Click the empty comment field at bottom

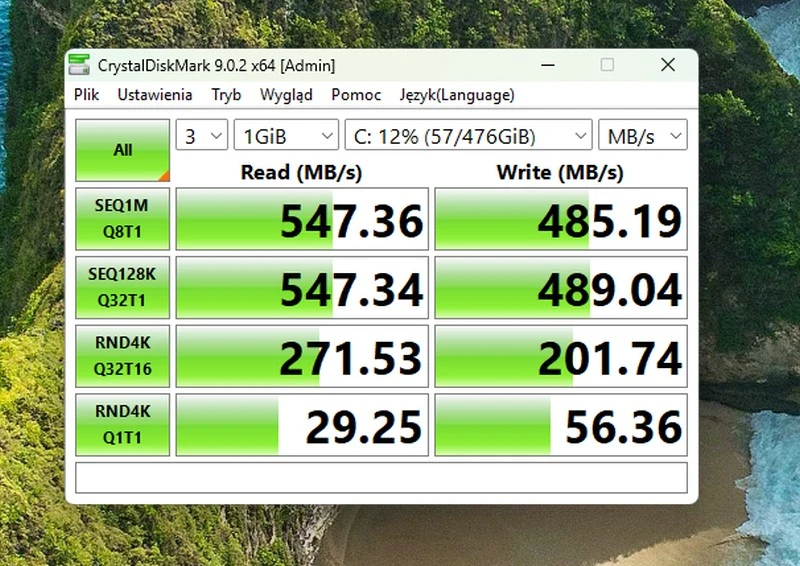[381, 477]
